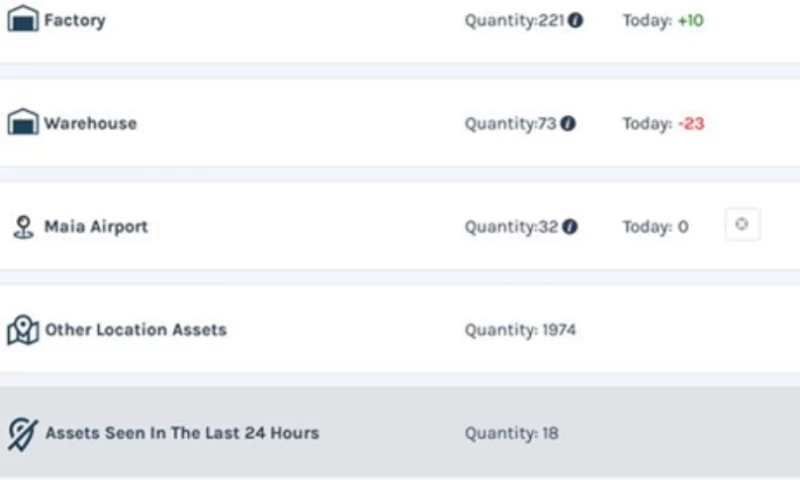
Task: Click the Maia Airport Today: 0 value
Action: (655, 227)
